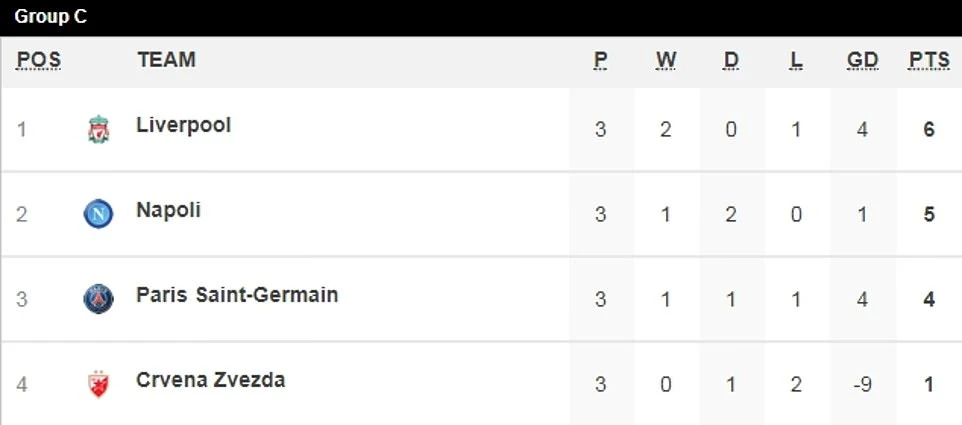Open the Crvena Zvezda team link

[x=211, y=380]
